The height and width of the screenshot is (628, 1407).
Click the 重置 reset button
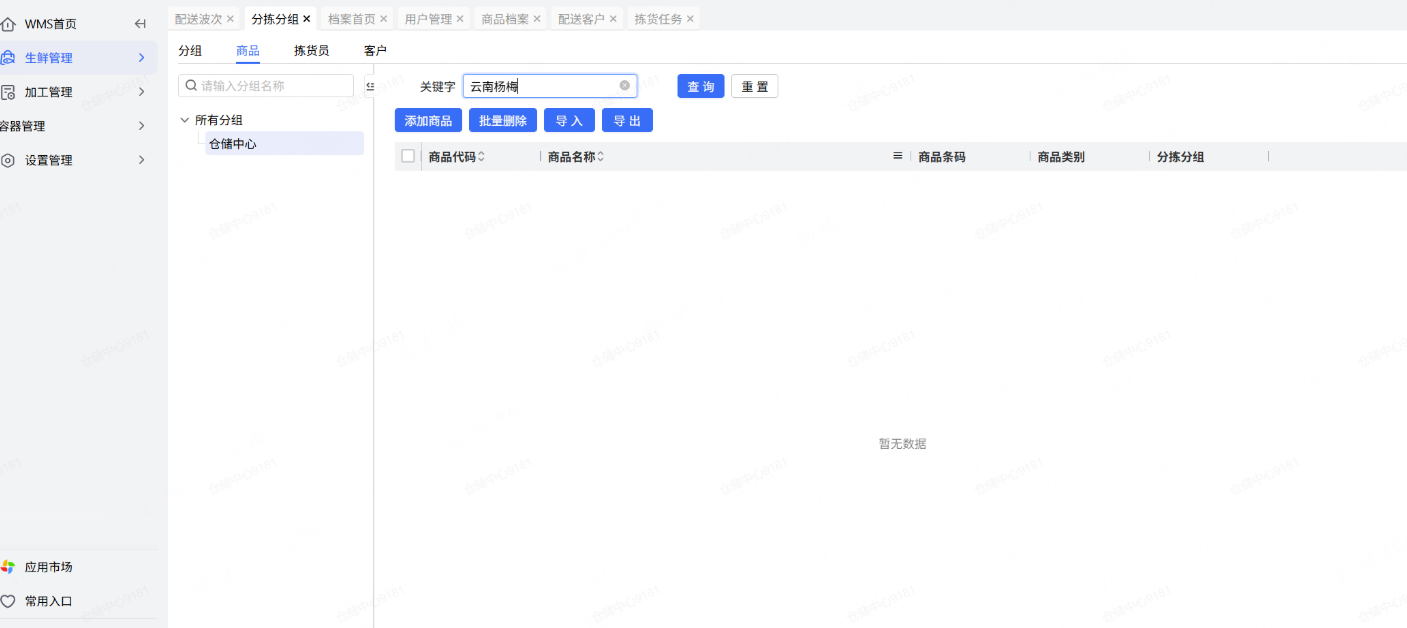pos(755,87)
